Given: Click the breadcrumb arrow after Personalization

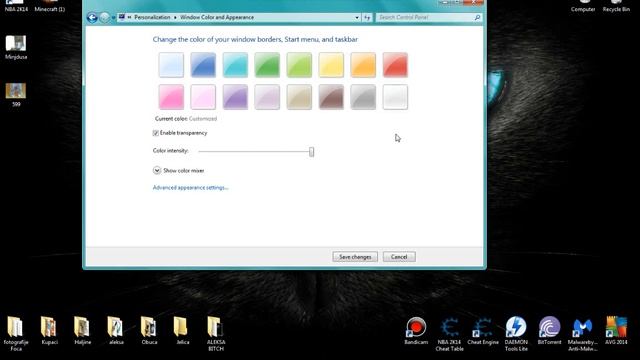Looking at the screenshot, I should [x=175, y=18].
